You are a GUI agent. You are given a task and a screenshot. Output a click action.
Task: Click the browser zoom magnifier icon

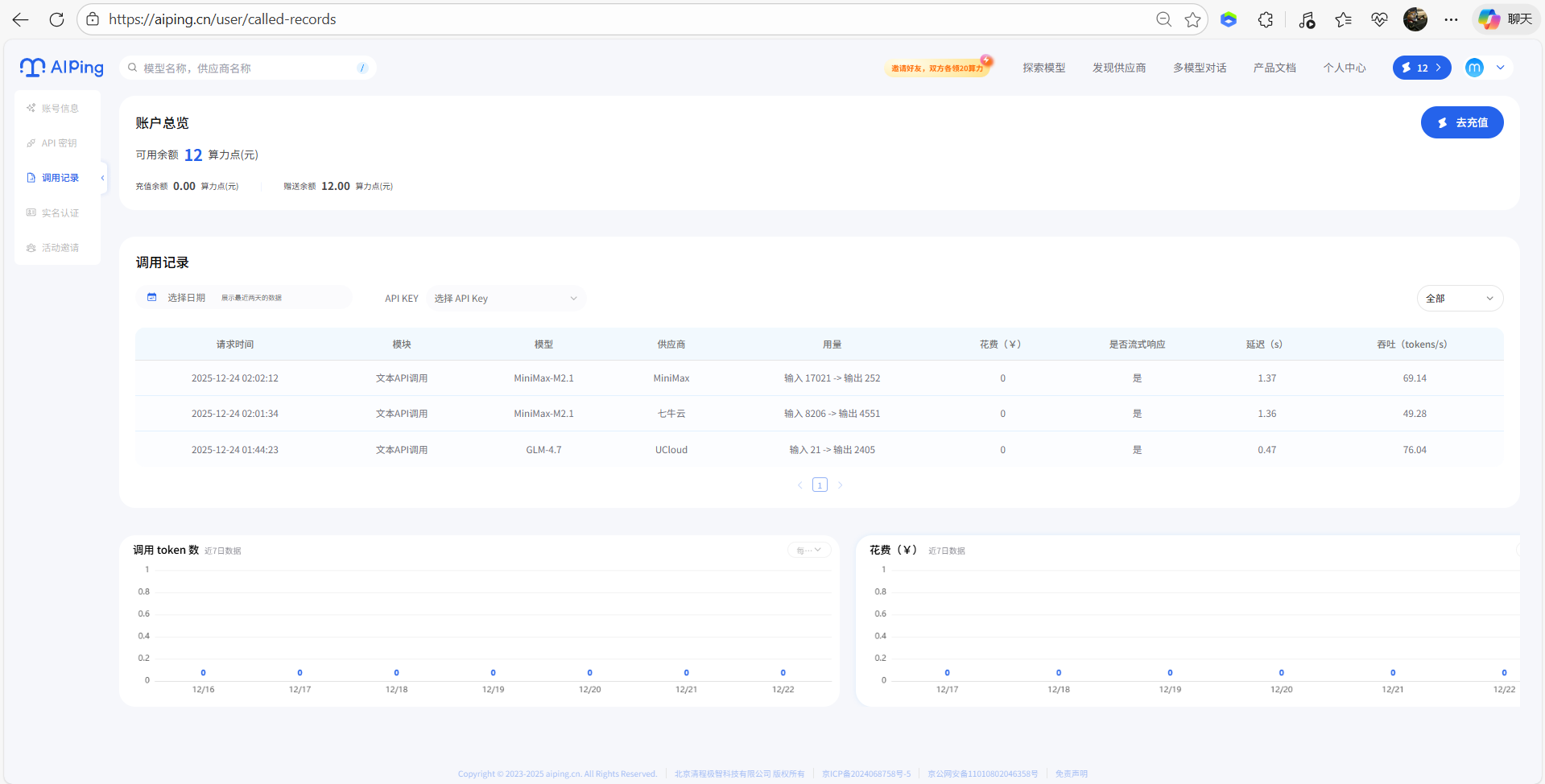point(1163,19)
